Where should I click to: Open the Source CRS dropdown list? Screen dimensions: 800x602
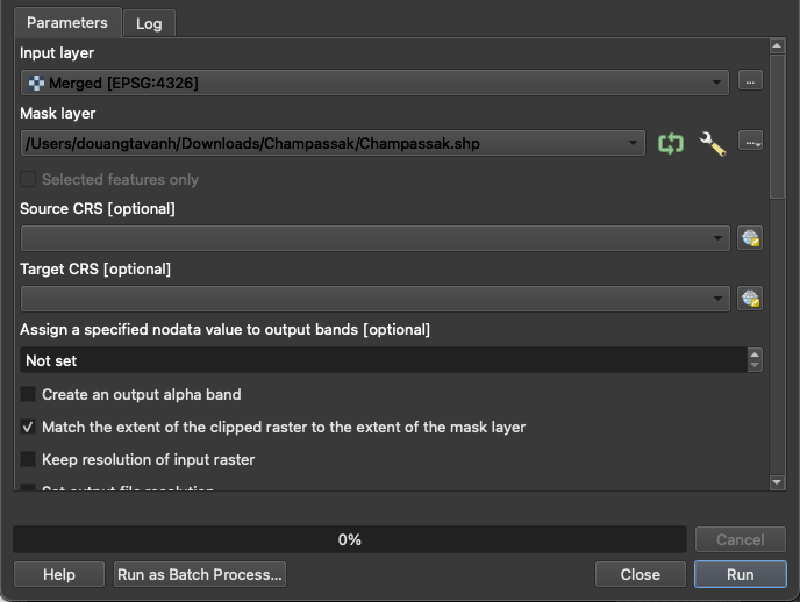[x=717, y=238]
